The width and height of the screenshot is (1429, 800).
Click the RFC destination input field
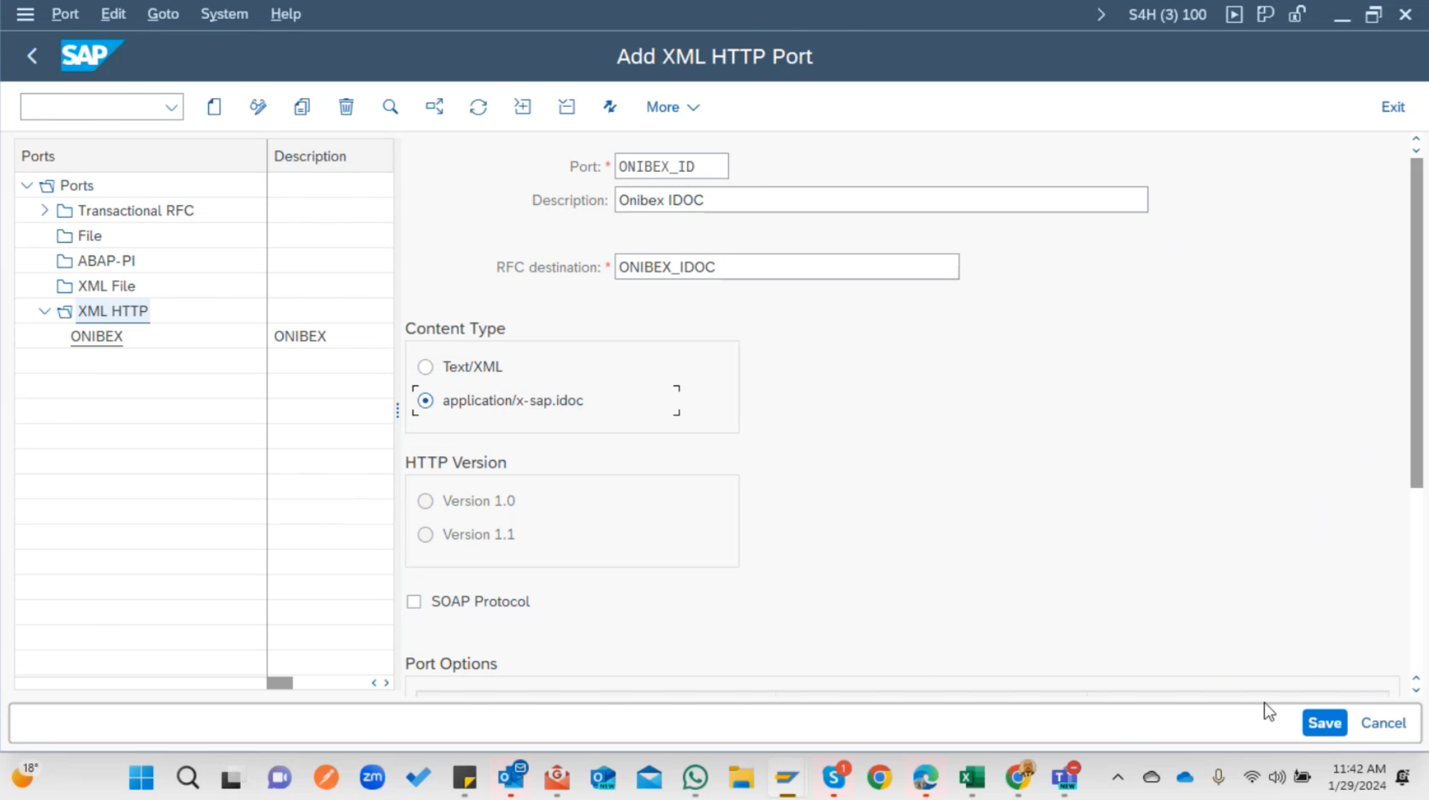[x=787, y=267]
